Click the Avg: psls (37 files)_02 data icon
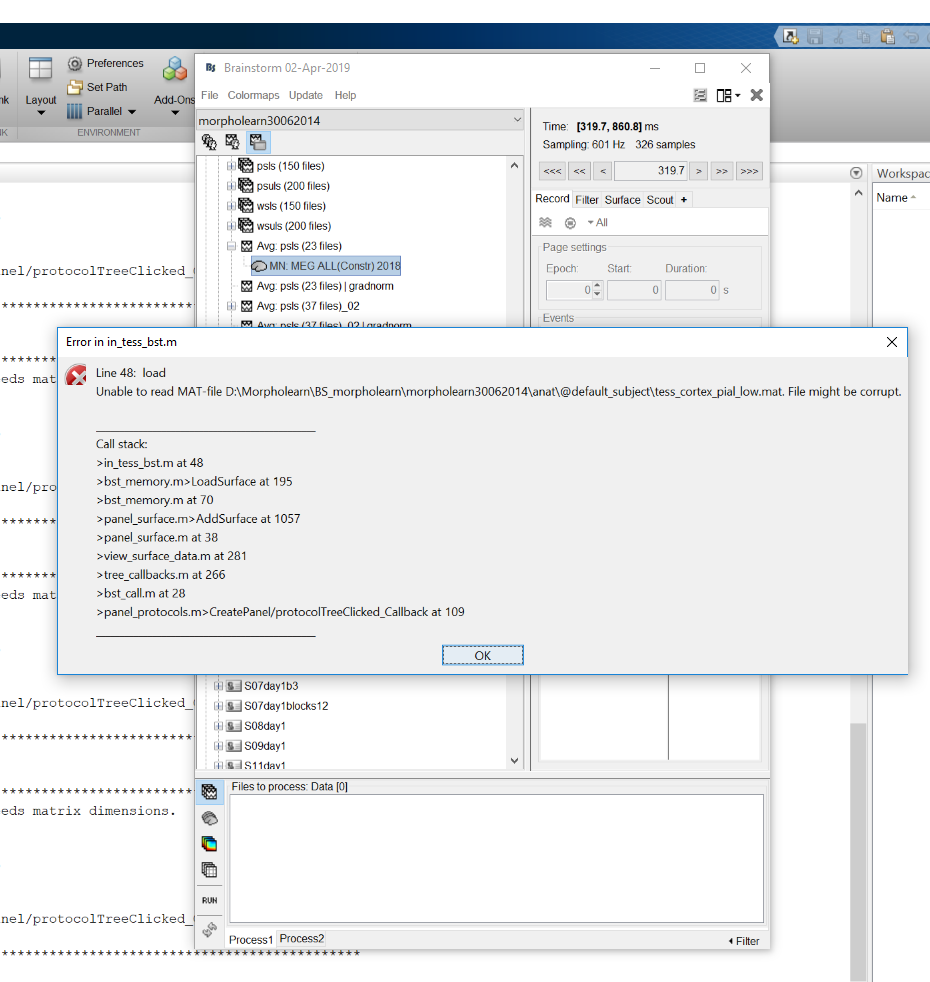 (247, 306)
